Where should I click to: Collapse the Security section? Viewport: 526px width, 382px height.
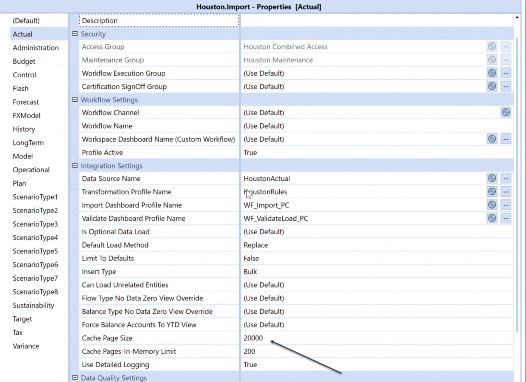click(75, 34)
